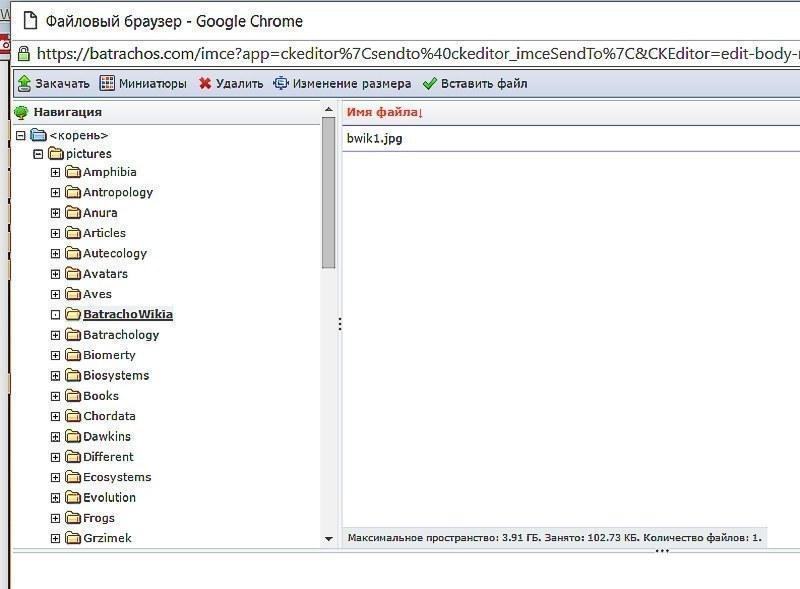Sort by Имя файла column header
Image resolution: width=800 pixels, height=589 pixels.
pos(385,112)
